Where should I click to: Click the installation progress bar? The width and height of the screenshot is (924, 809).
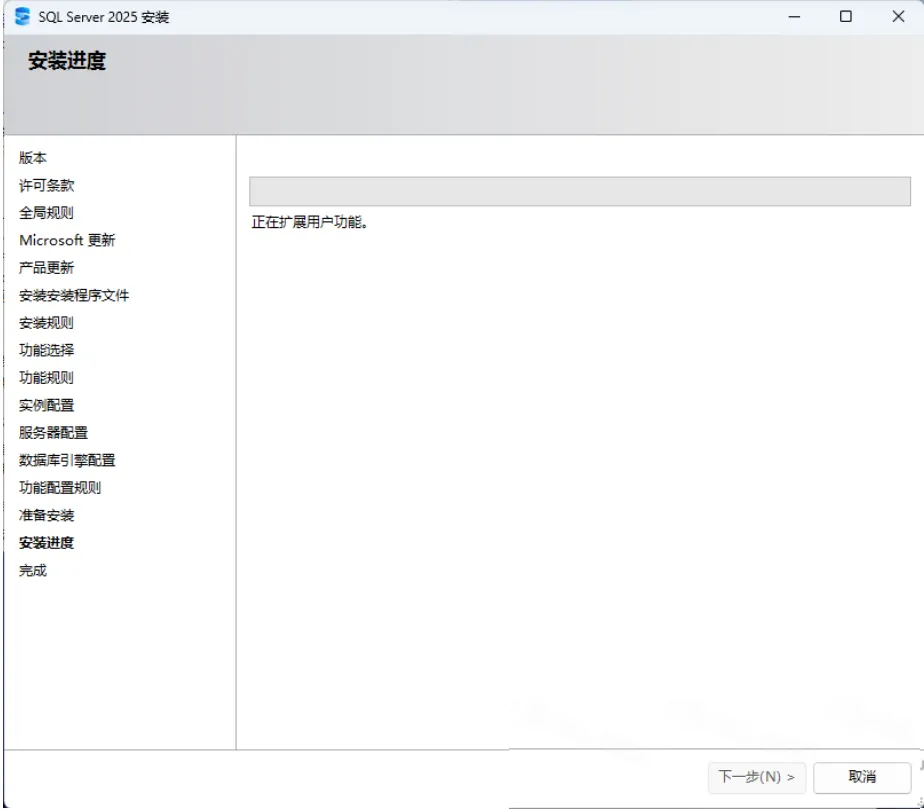pyautogui.click(x=579, y=191)
